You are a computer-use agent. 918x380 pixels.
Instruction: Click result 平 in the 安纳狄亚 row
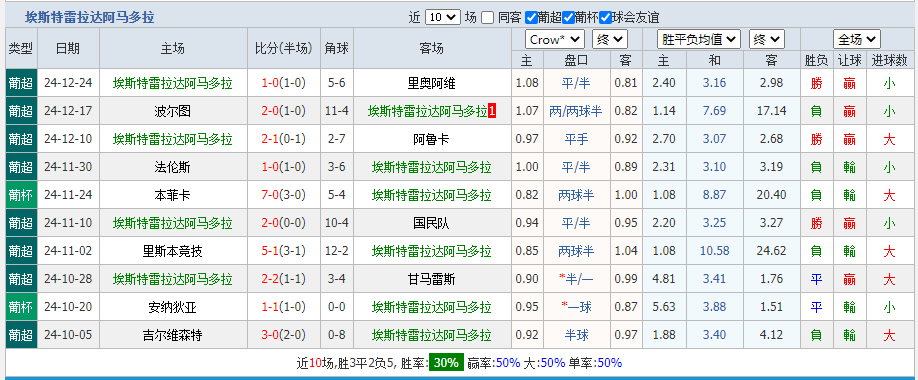pos(816,307)
